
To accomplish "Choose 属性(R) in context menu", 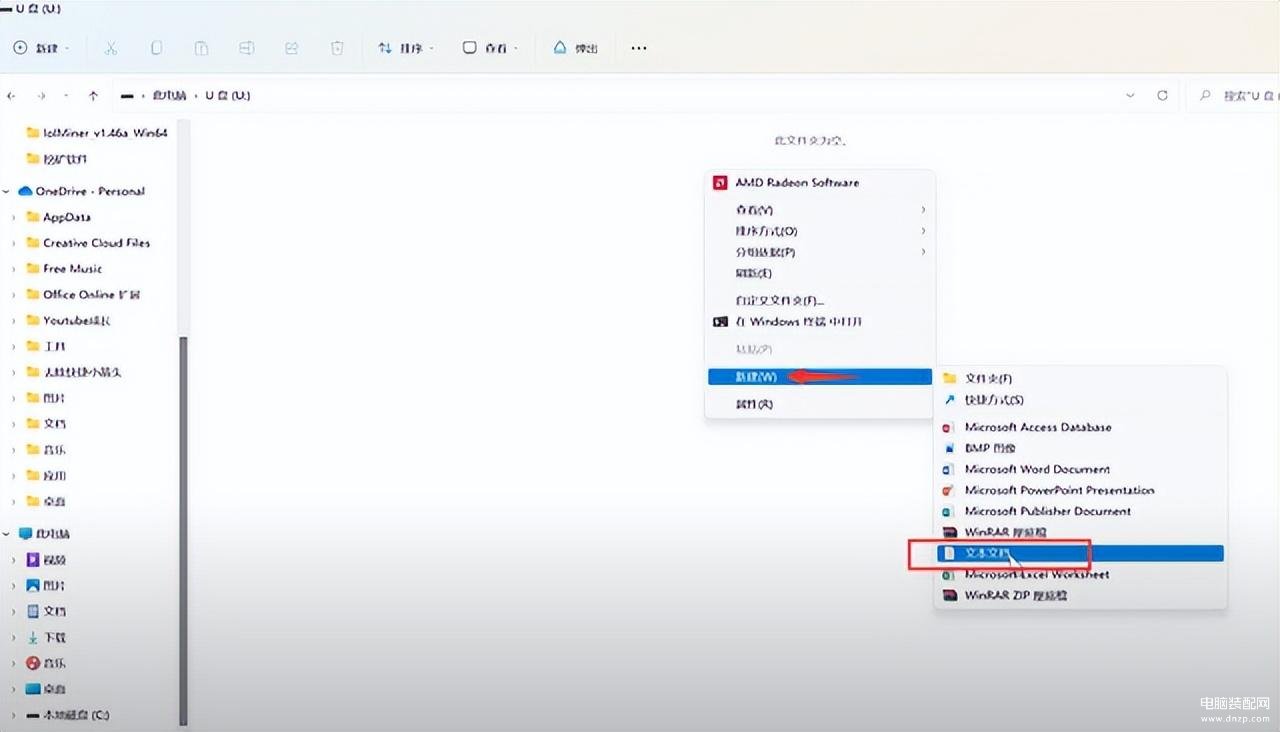I will (x=820, y=404).
